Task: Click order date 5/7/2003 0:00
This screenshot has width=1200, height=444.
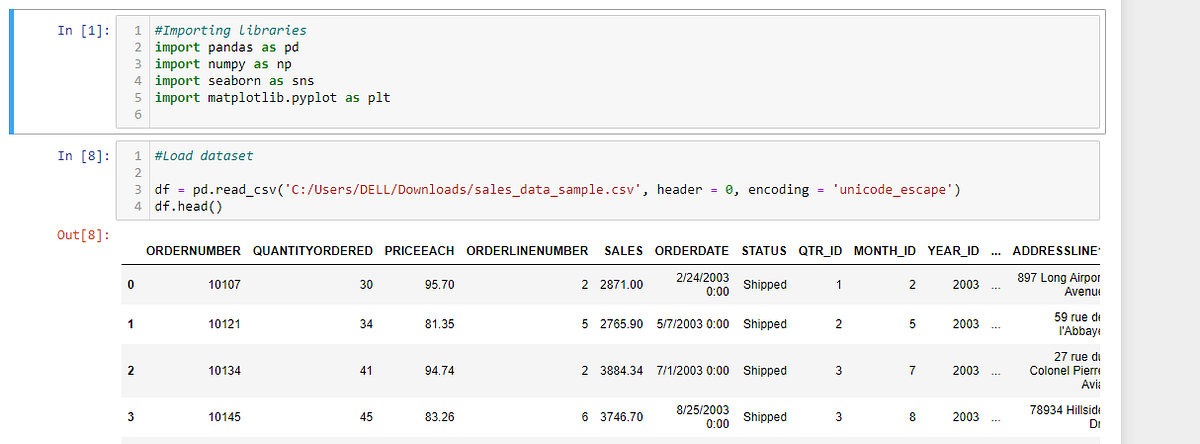Action: pos(694,324)
